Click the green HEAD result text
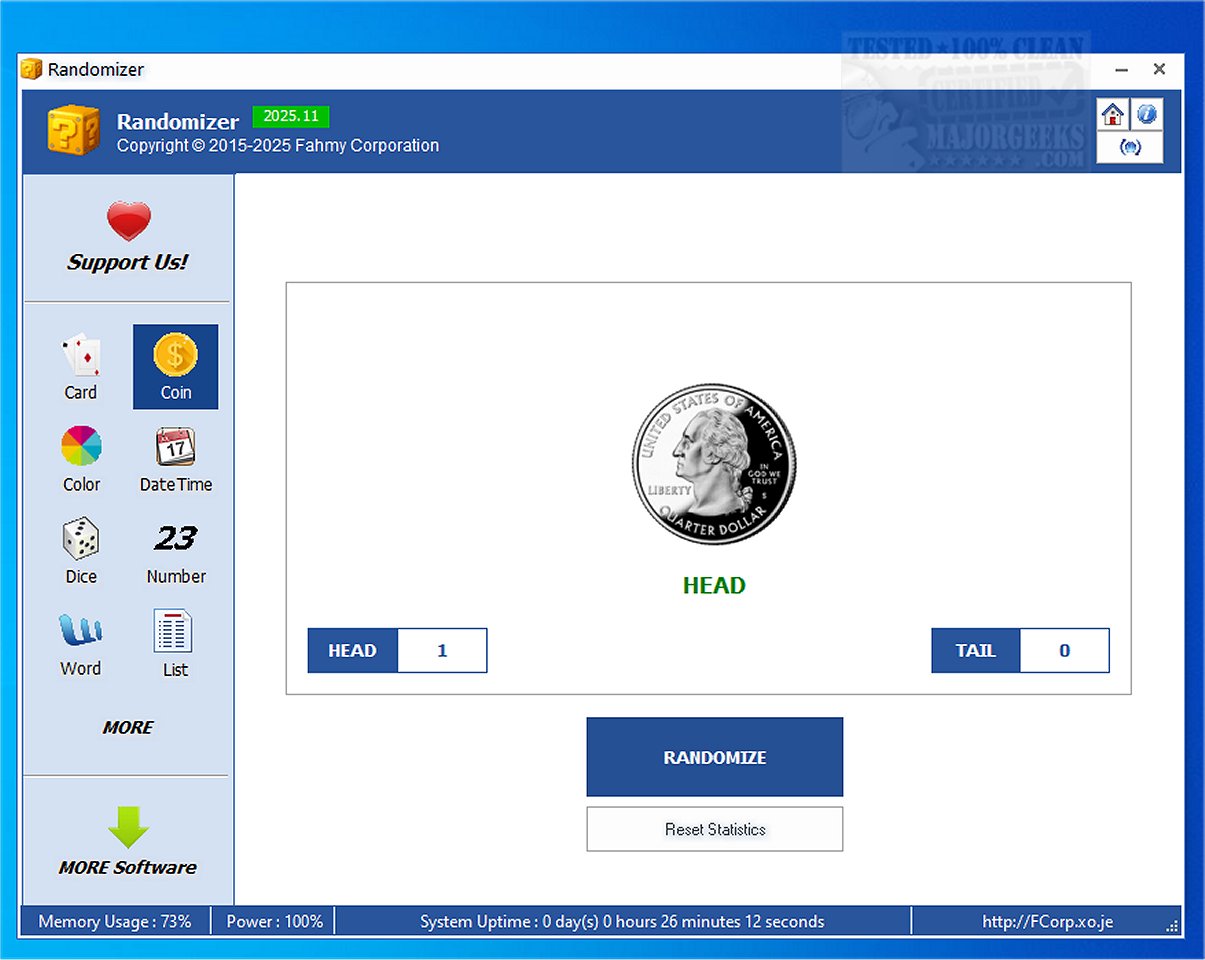1205x960 pixels. coord(714,586)
